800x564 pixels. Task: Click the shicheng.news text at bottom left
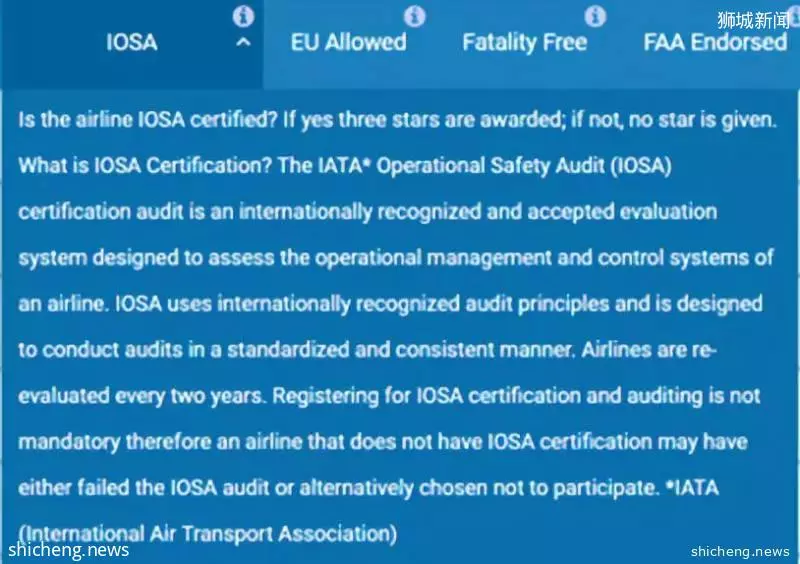click(x=69, y=550)
